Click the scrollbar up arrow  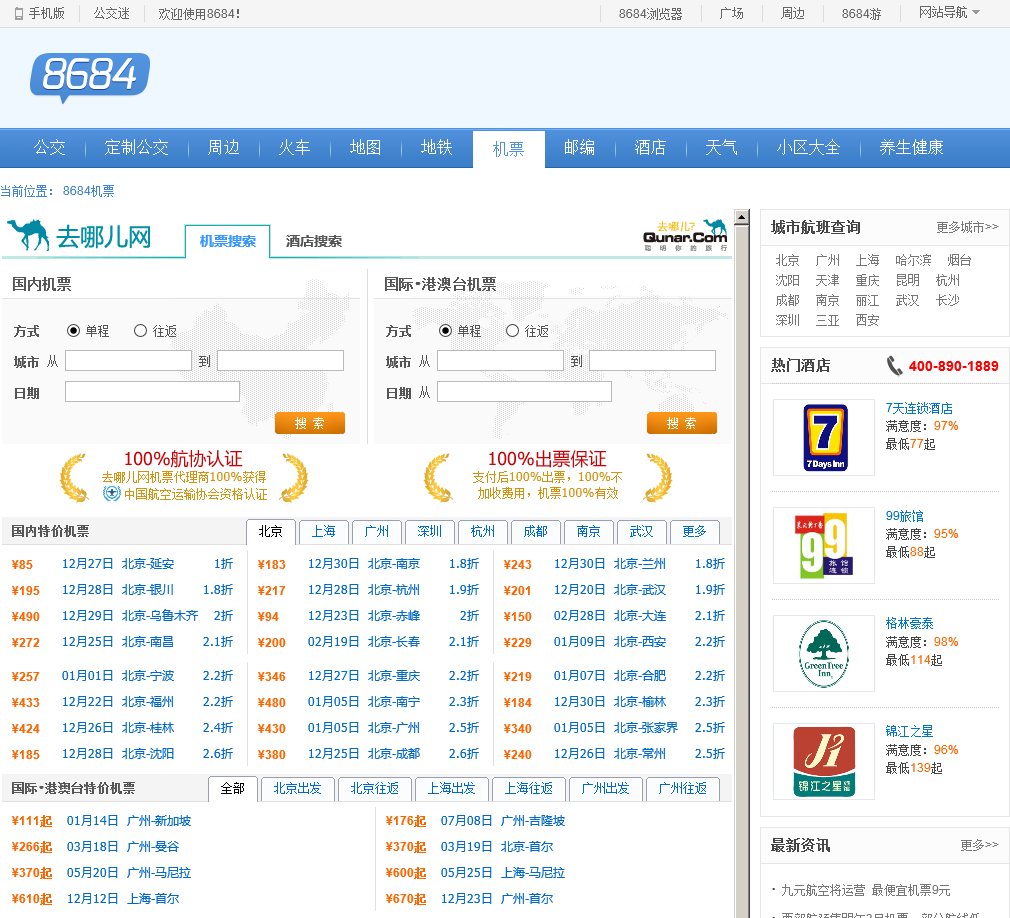tap(741, 217)
